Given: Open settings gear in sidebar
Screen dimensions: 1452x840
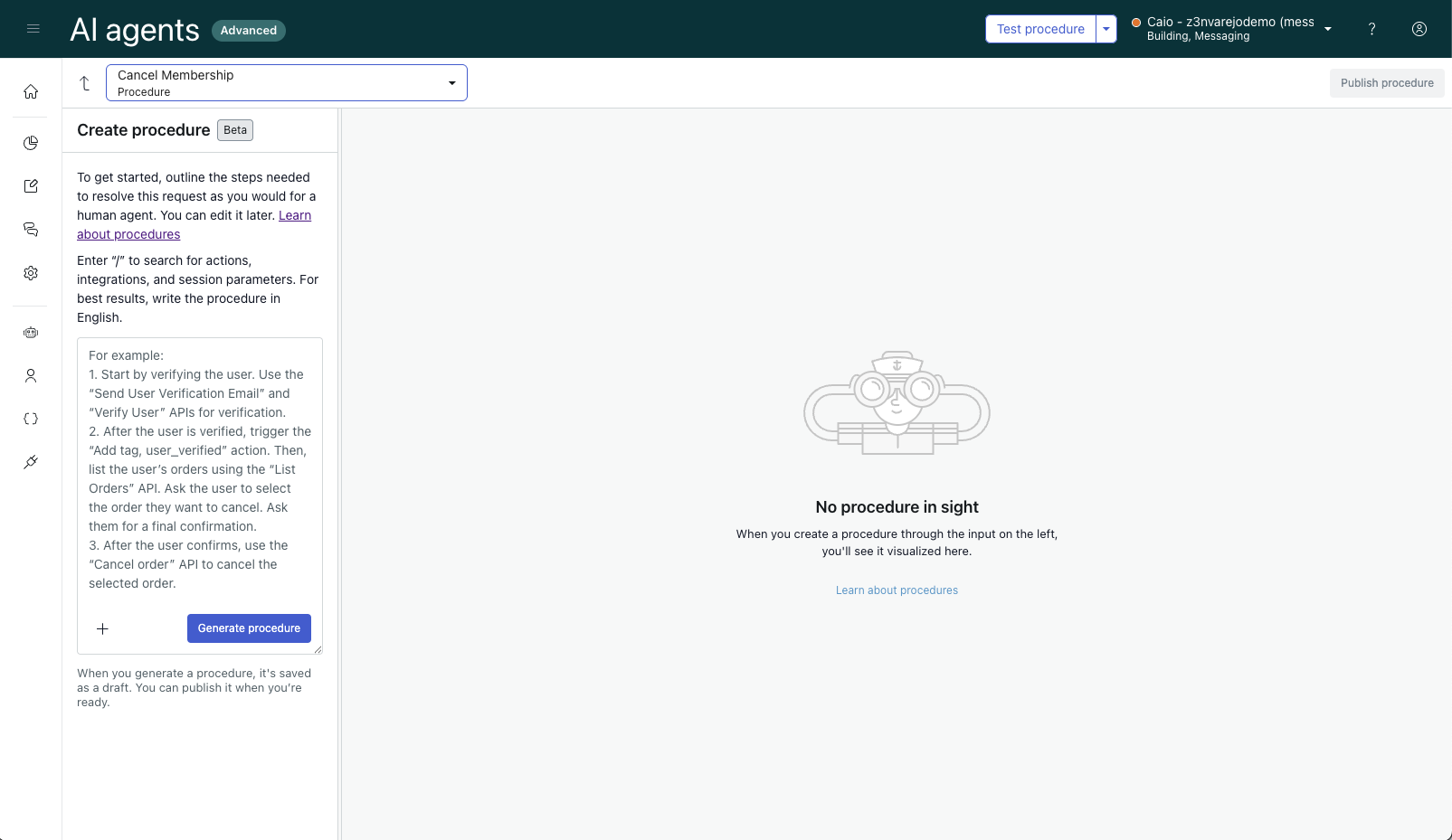Looking at the screenshot, I should click(x=31, y=273).
